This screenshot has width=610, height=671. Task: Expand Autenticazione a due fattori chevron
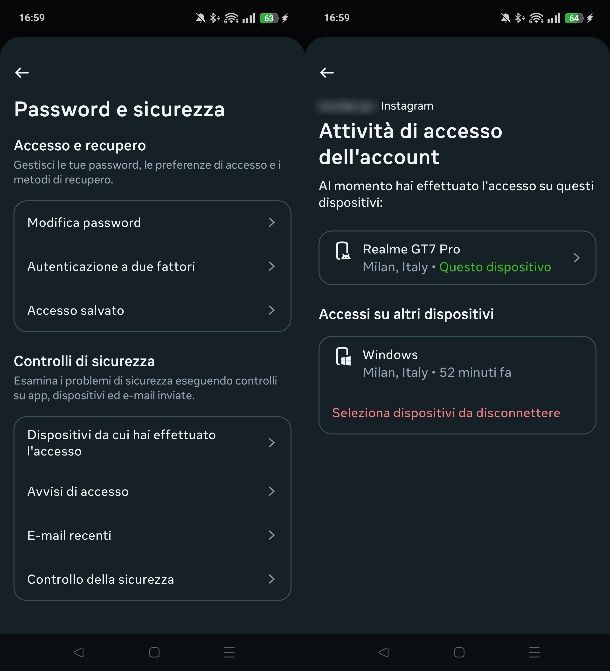click(271, 267)
